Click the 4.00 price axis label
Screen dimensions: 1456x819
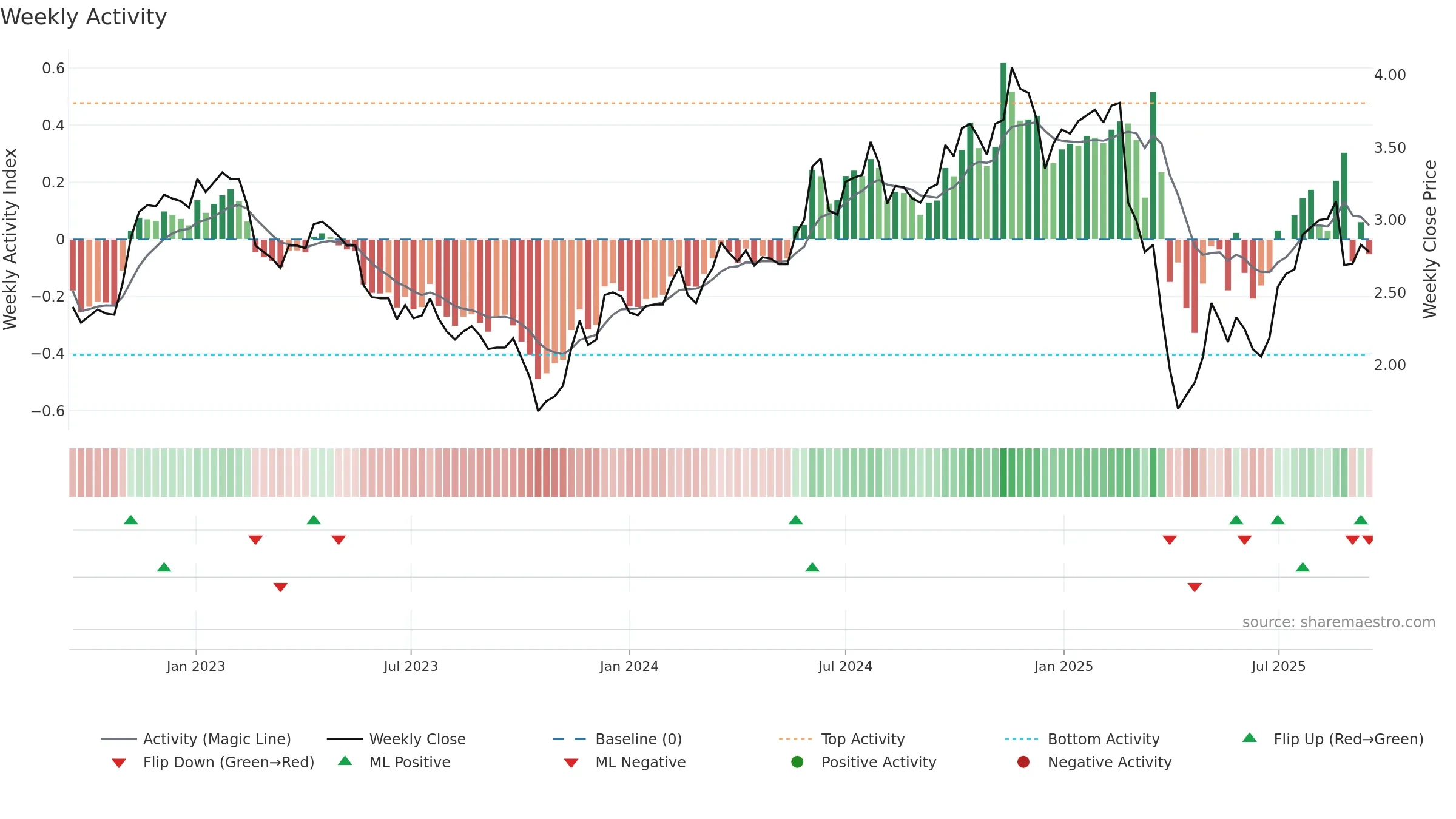pos(1390,75)
